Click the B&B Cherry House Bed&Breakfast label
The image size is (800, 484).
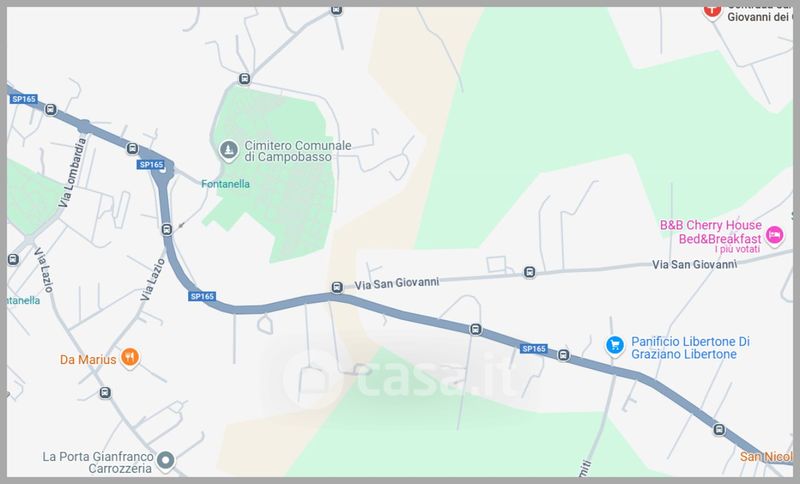tap(711, 232)
